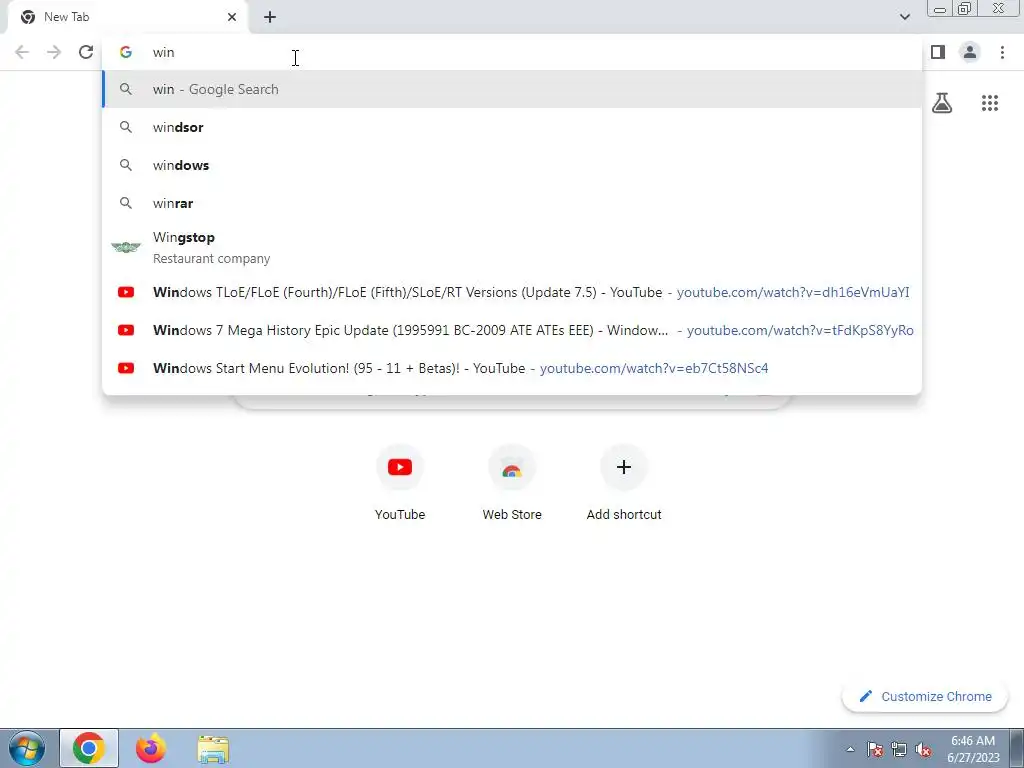This screenshot has height=768, width=1024.
Task: Open the profile avatar button
Action: click(x=970, y=52)
